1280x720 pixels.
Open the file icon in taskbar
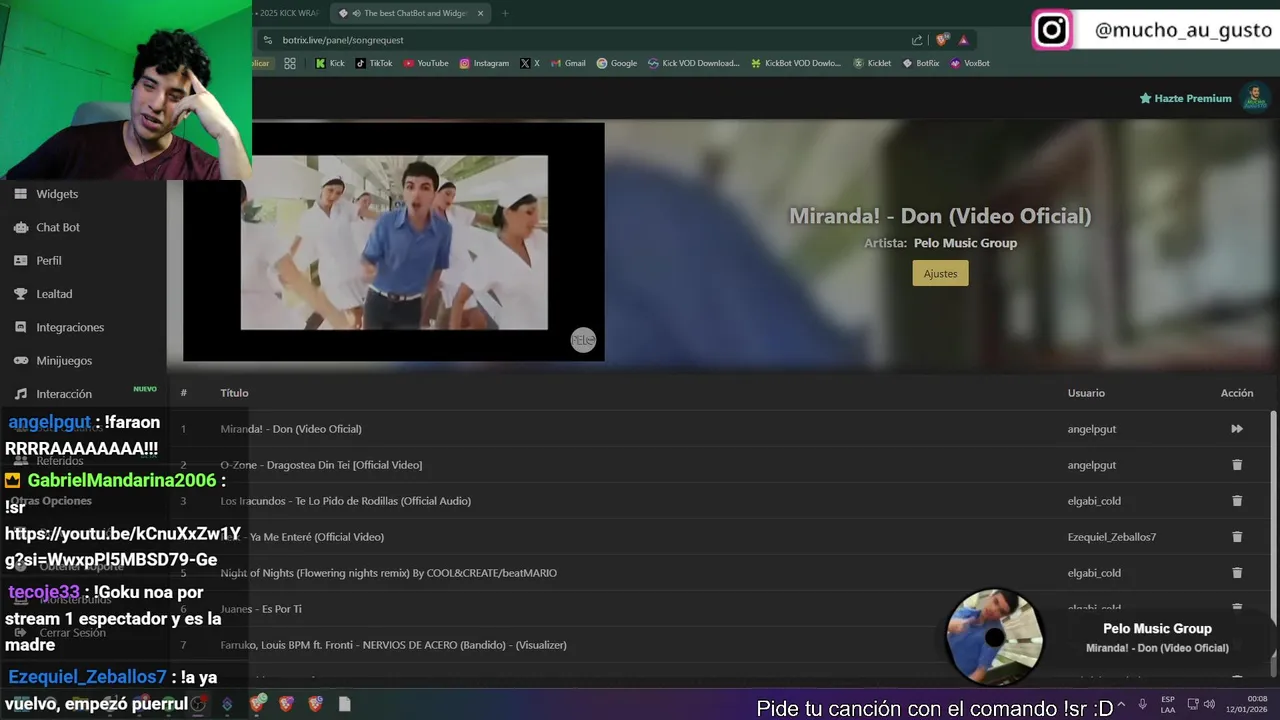344,704
